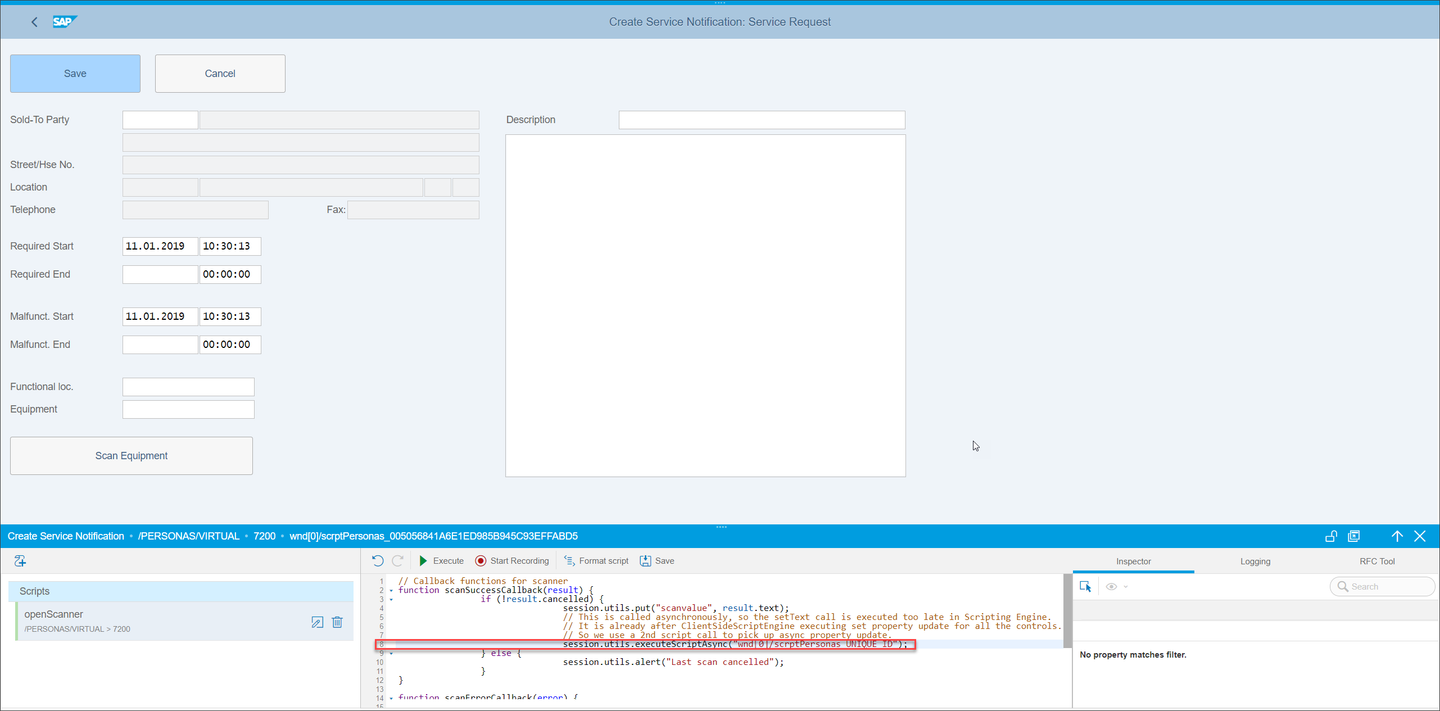The image size is (1440, 711).
Task: Click the Malfunct. End time field
Action: click(x=230, y=344)
